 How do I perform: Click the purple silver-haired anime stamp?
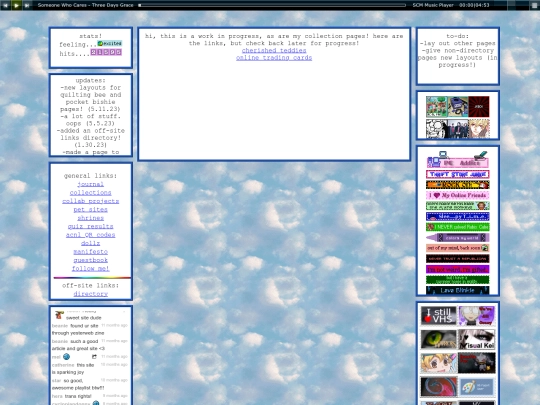(477, 315)
